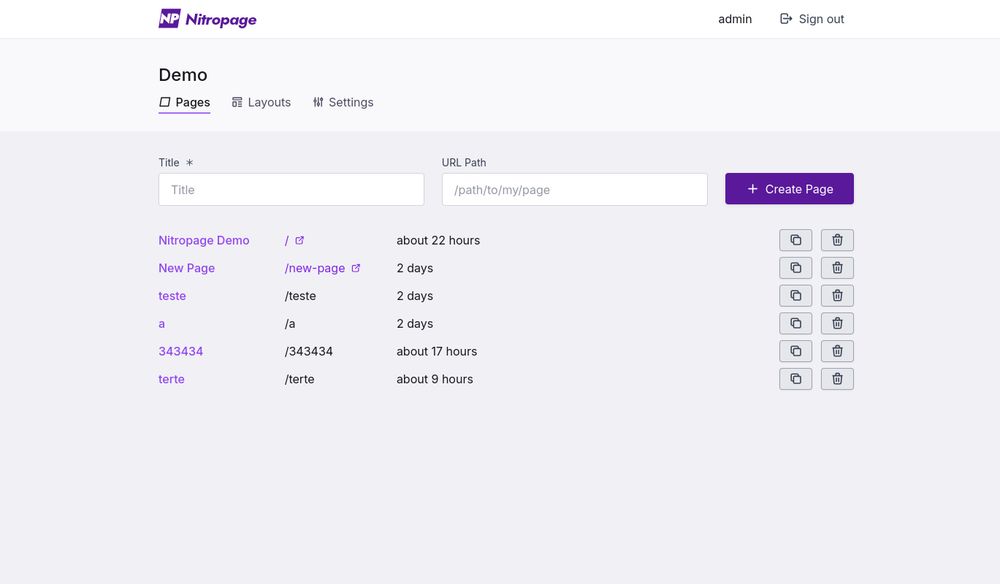The width and height of the screenshot is (1000, 584).
Task: Delete the 343434 page
Action: (837, 351)
